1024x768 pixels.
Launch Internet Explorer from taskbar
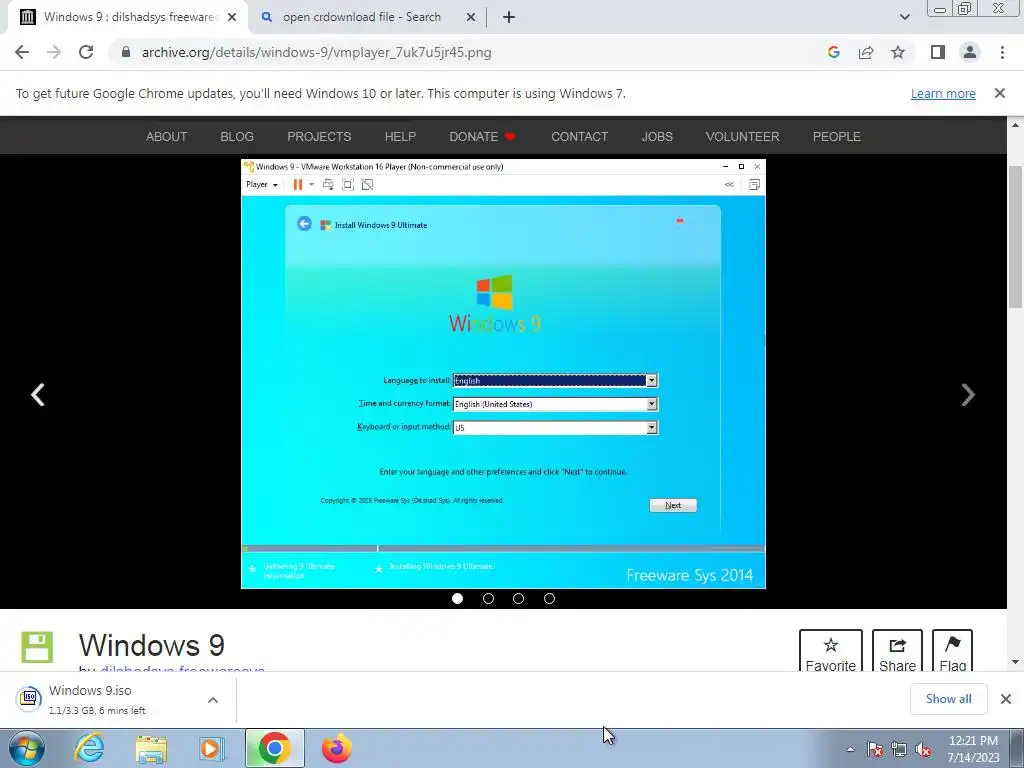[89, 748]
